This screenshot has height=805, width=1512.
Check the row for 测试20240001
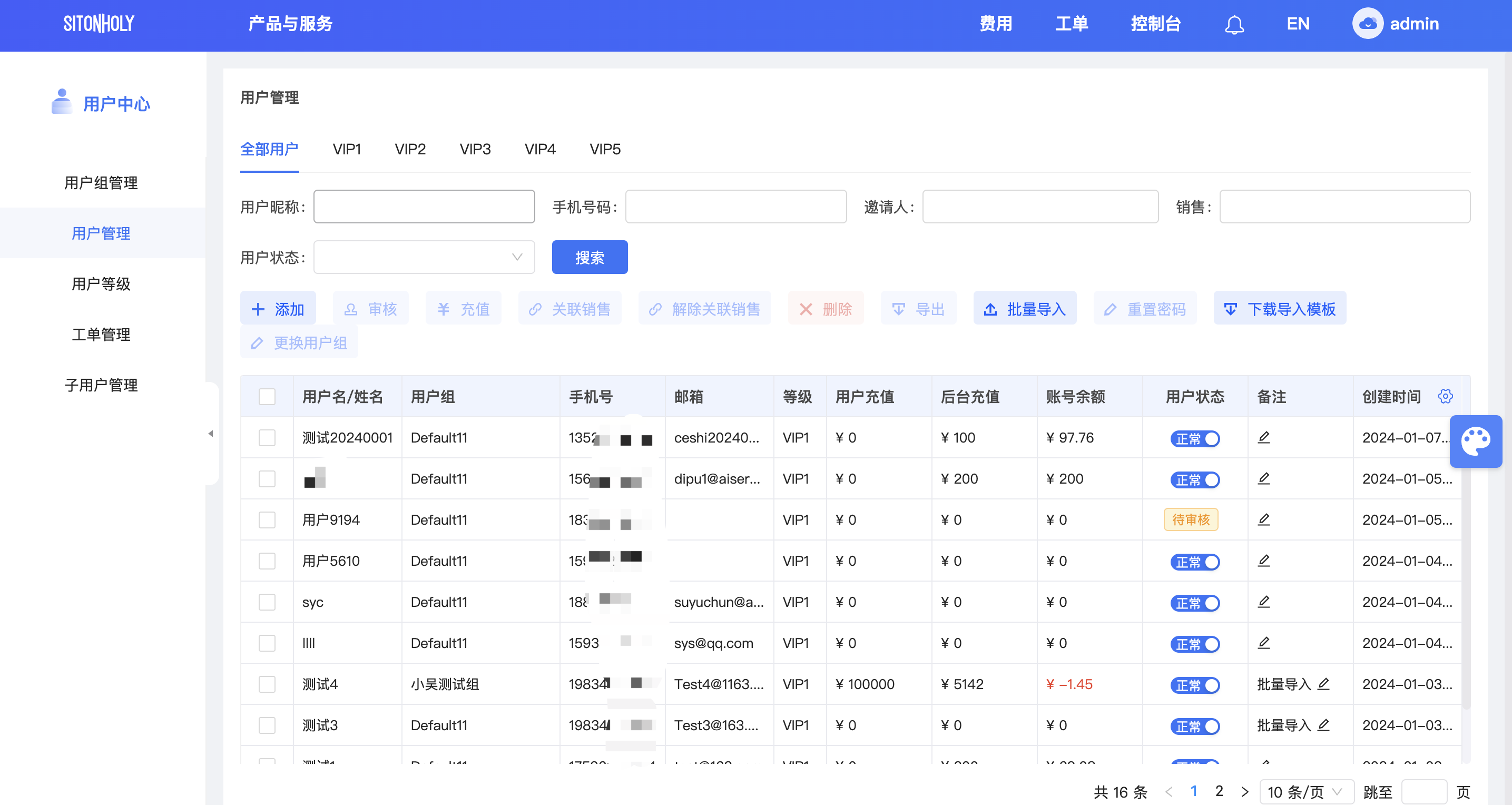[267, 437]
